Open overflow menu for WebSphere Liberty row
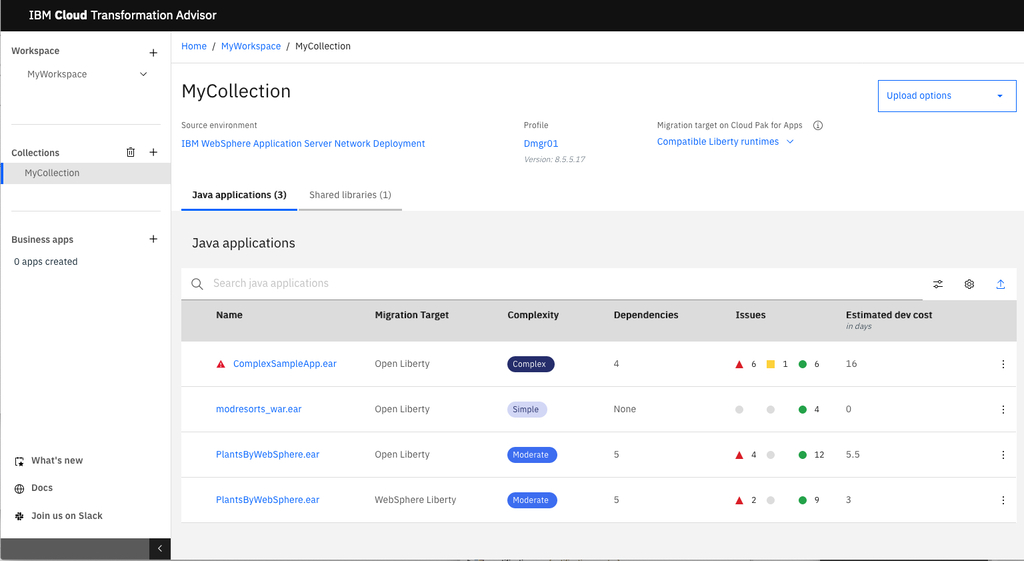The width and height of the screenshot is (1024, 561). [1003, 500]
